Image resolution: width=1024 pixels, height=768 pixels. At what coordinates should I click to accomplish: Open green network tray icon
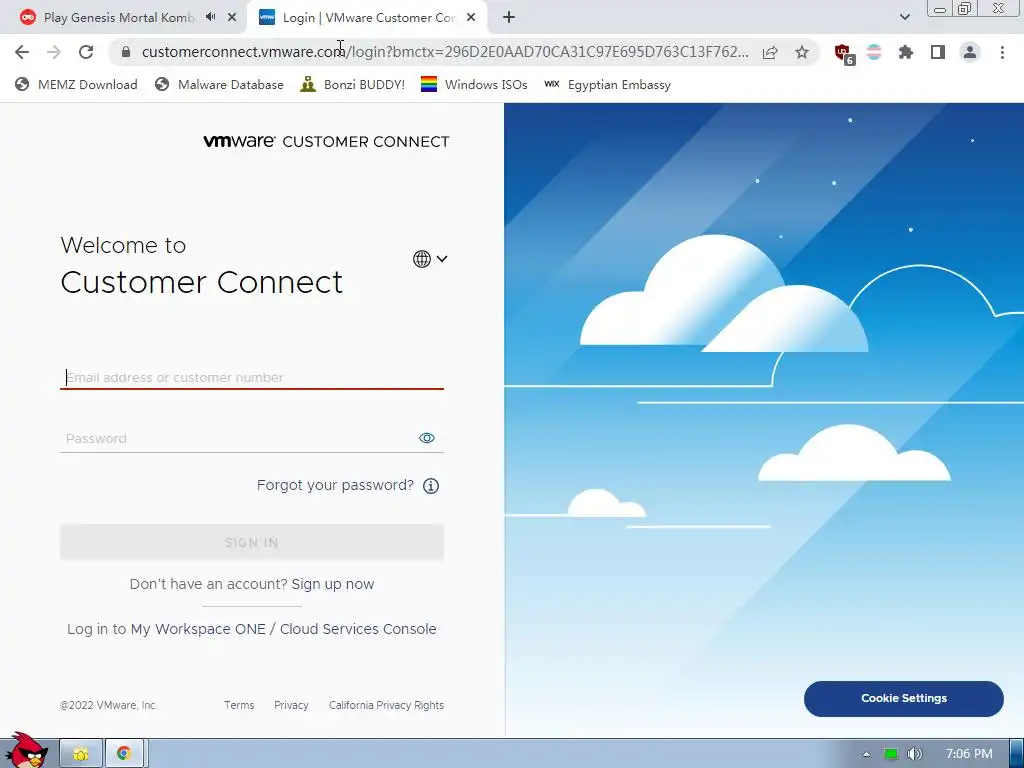pos(890,754)
